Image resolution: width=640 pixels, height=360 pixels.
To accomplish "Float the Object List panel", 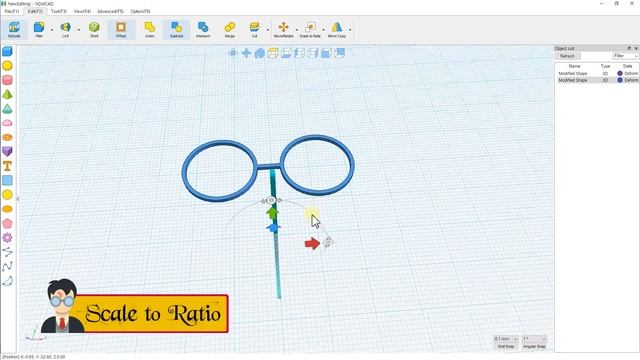I will 629,48.
